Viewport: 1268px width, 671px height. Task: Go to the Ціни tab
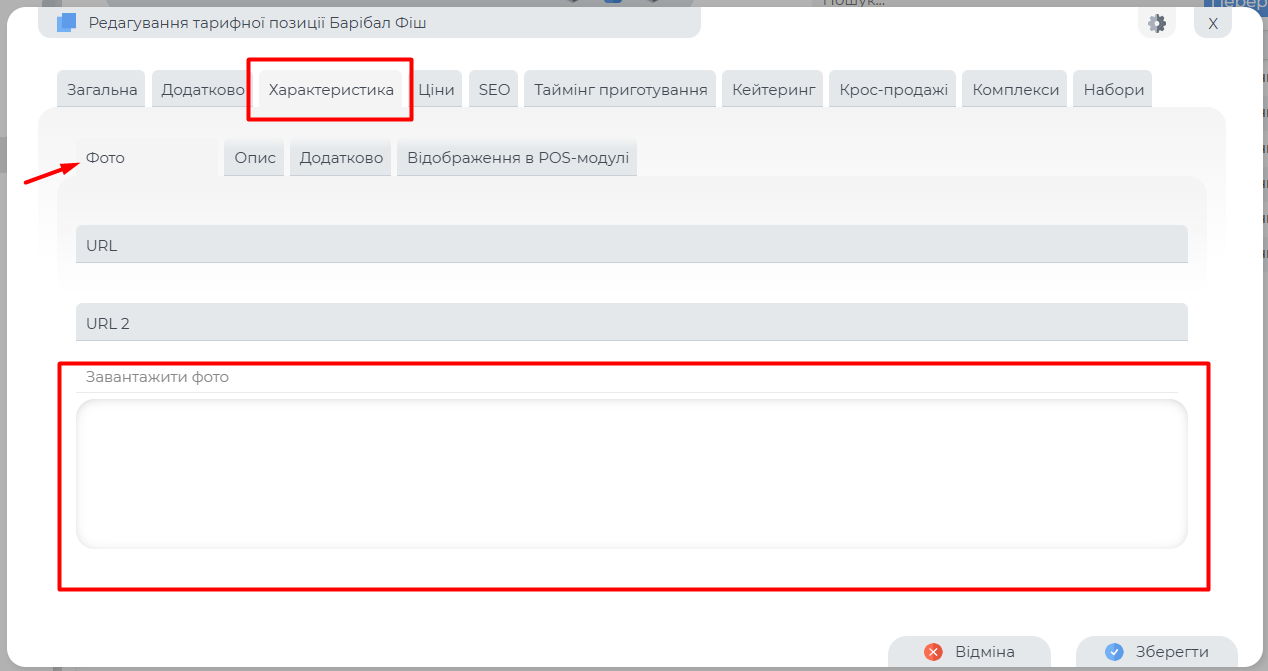(436, 89)
